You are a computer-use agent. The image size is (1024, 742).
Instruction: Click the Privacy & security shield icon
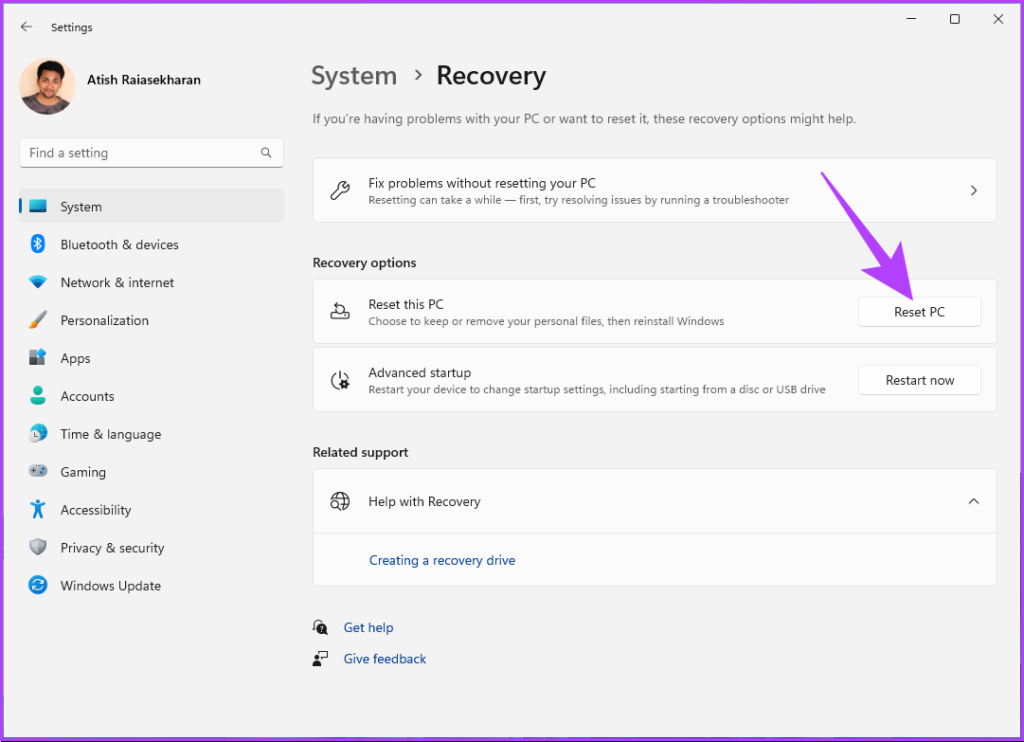tap(38, 548)
